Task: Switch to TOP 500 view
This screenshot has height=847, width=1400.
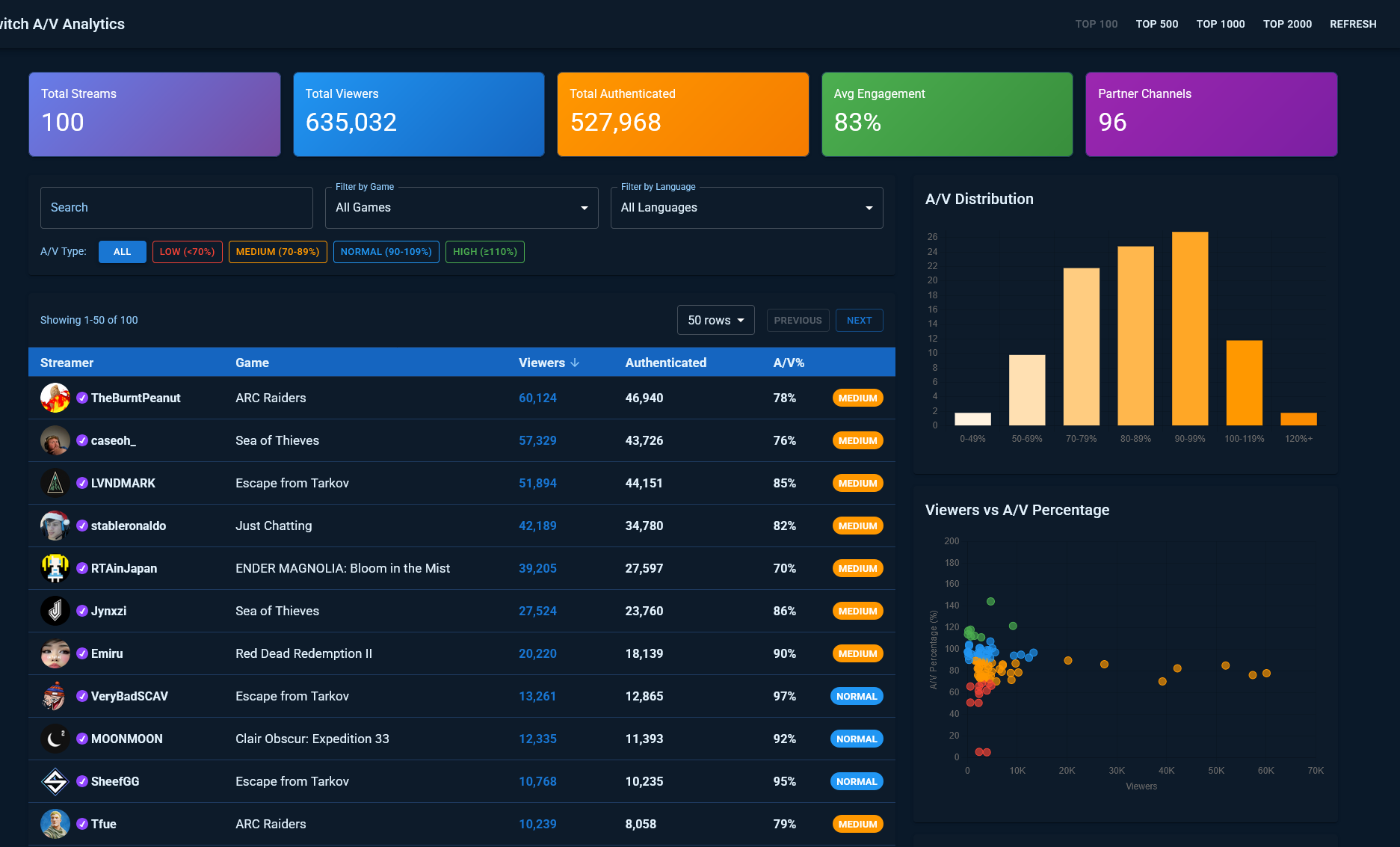Action: (1157, 24)
